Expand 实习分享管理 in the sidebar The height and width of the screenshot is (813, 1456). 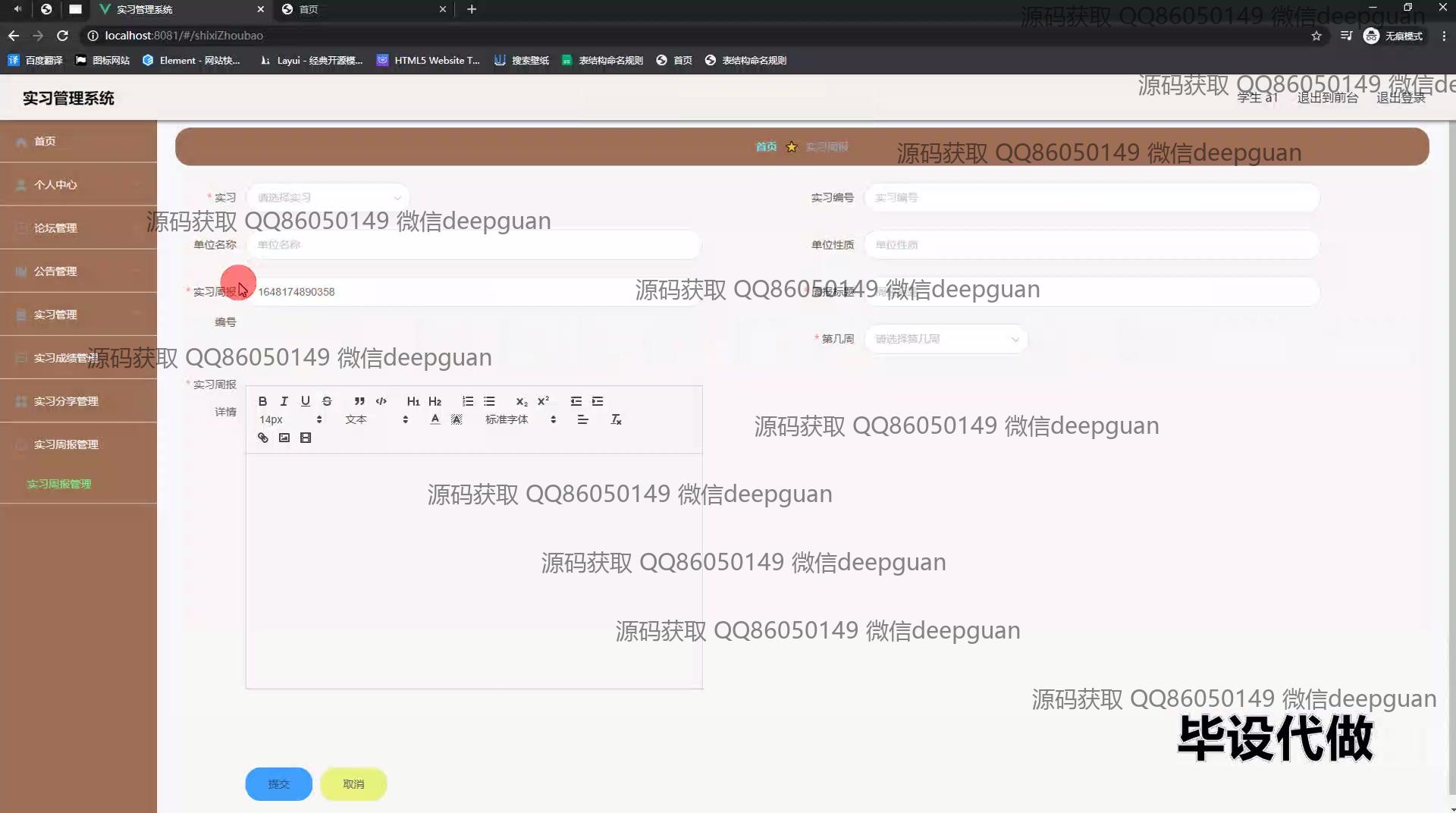(x=78, y=400)
